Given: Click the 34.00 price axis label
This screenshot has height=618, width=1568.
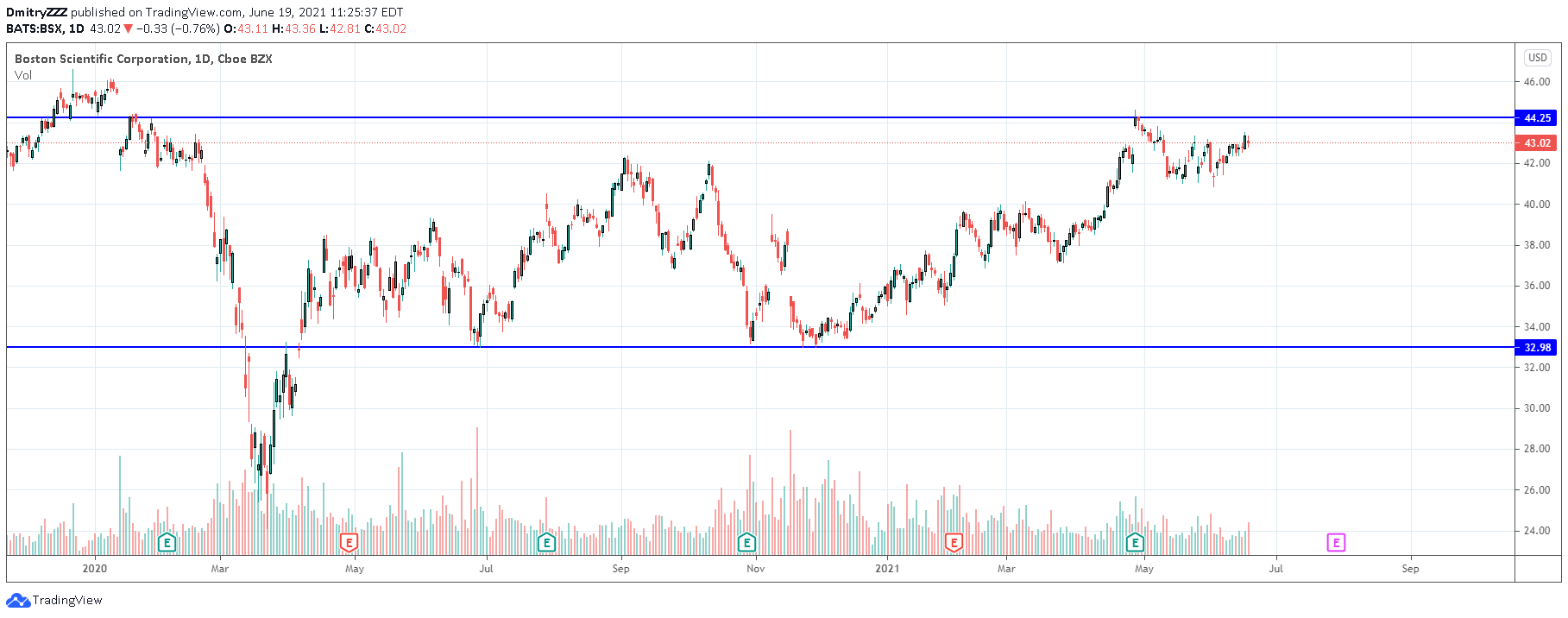Looking at the screenshot, I should tap(1537, 327).
